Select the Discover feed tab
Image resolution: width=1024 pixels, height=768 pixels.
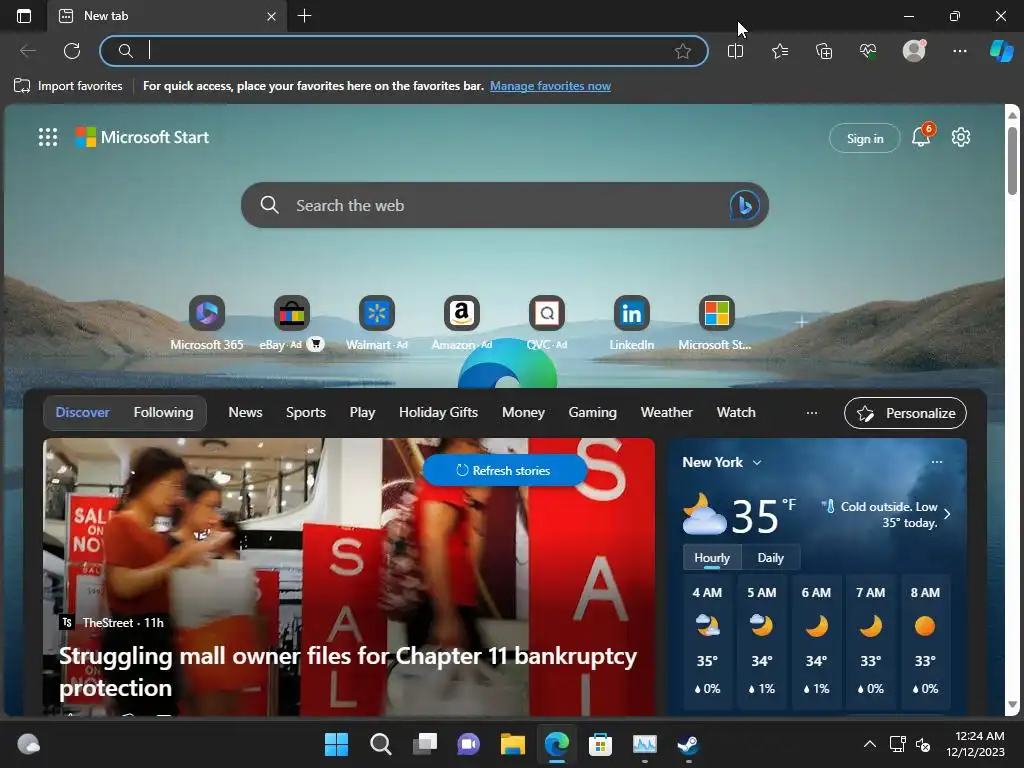82,412
